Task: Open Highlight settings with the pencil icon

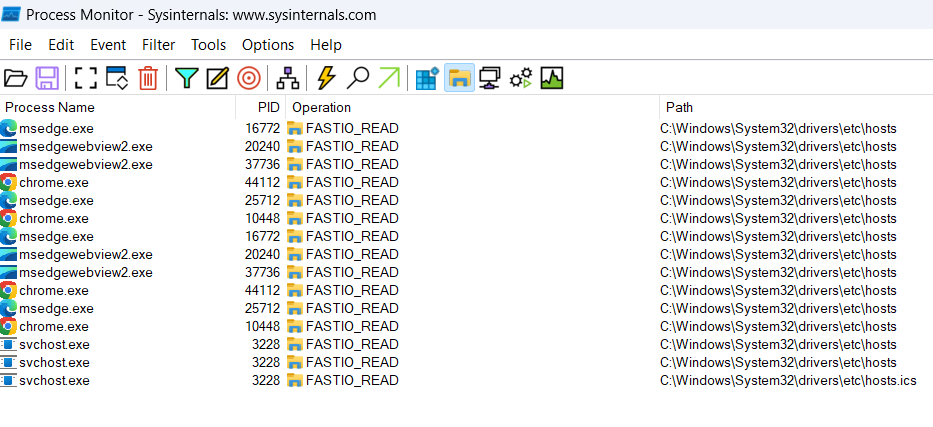Action: pos(218,78)
